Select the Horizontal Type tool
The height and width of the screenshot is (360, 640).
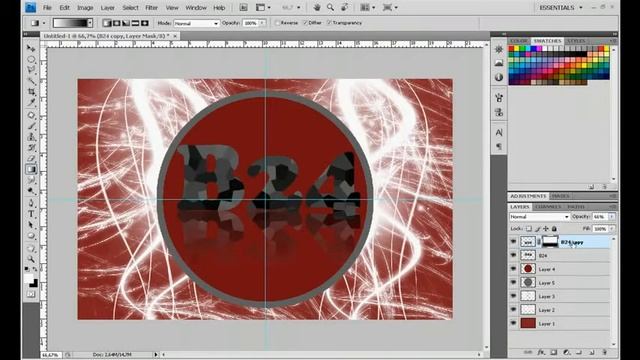(31, 214)
